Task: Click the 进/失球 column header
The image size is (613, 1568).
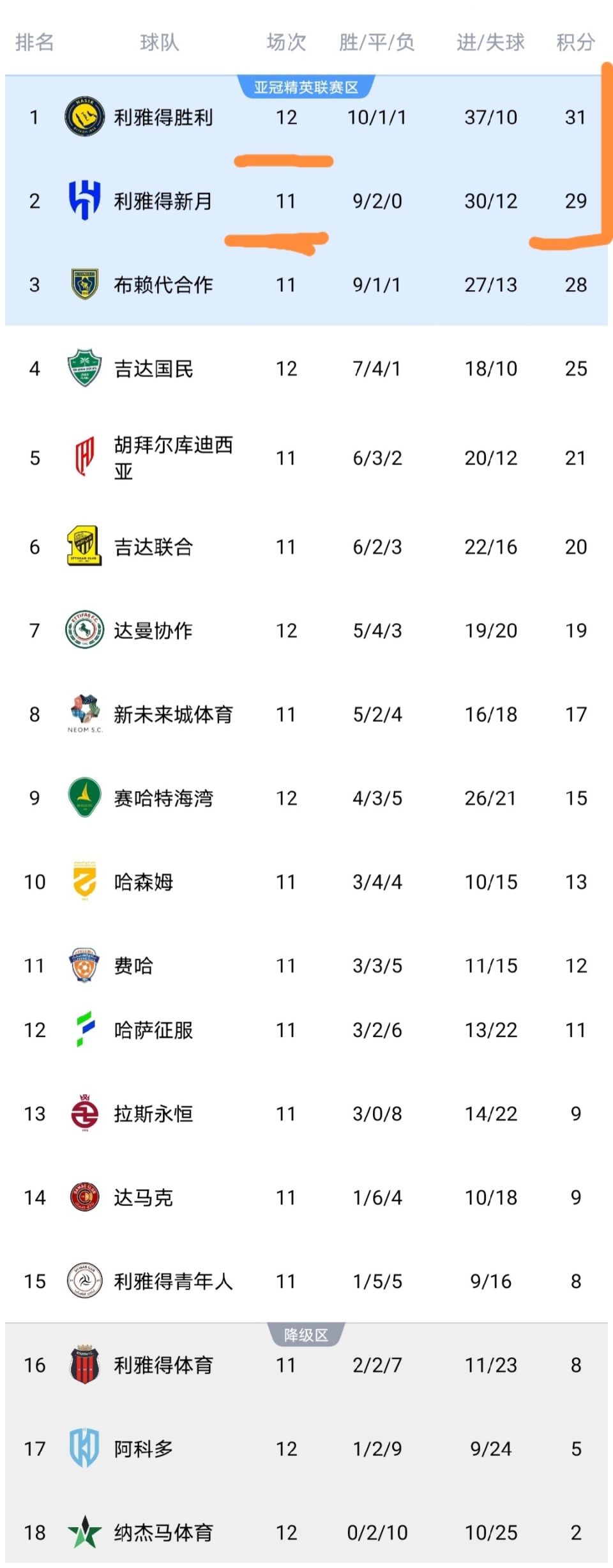Action: click(490, 42)
